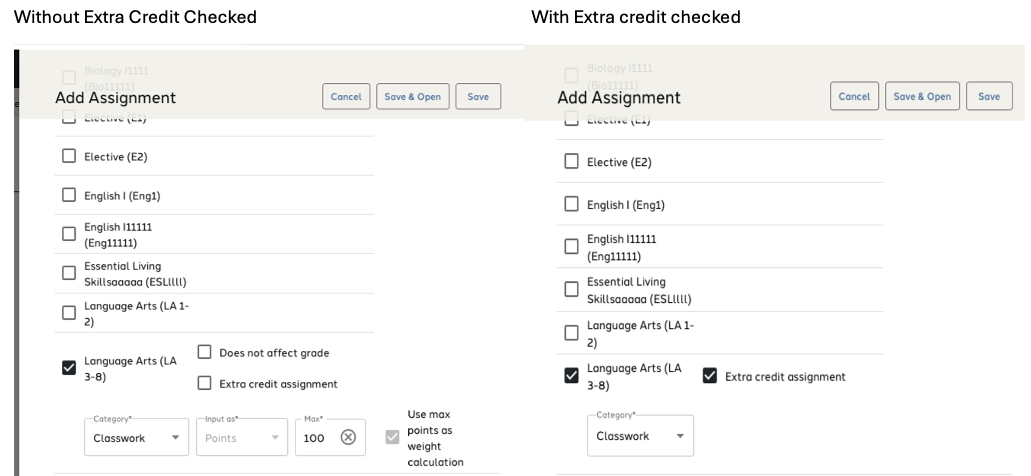
Task: Uncheck the ticked Extra credit assignment box
Action: tap(710, 376)
